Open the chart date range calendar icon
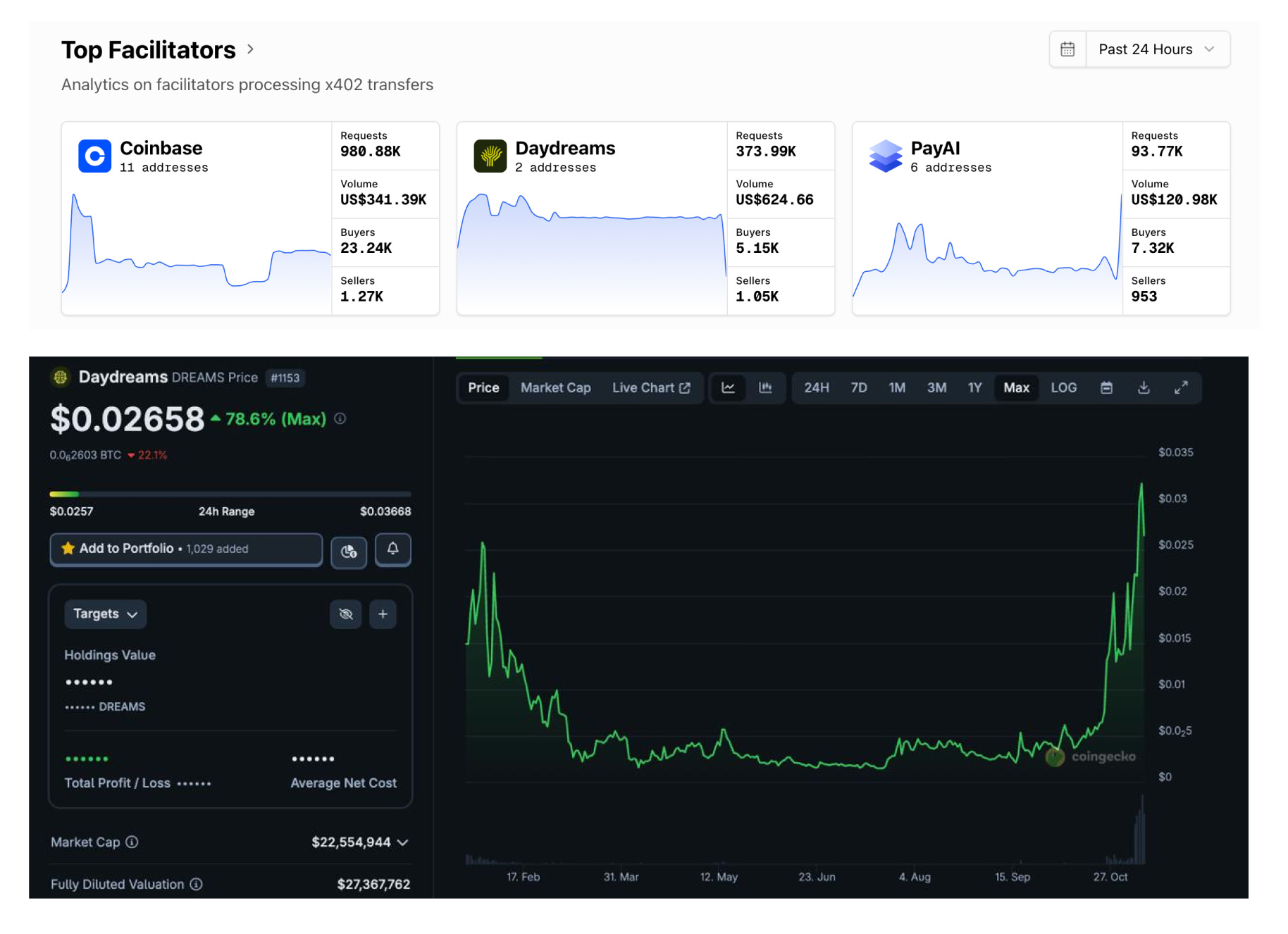This screenshot has height=934, width=1288. [x=1106, y=387]
